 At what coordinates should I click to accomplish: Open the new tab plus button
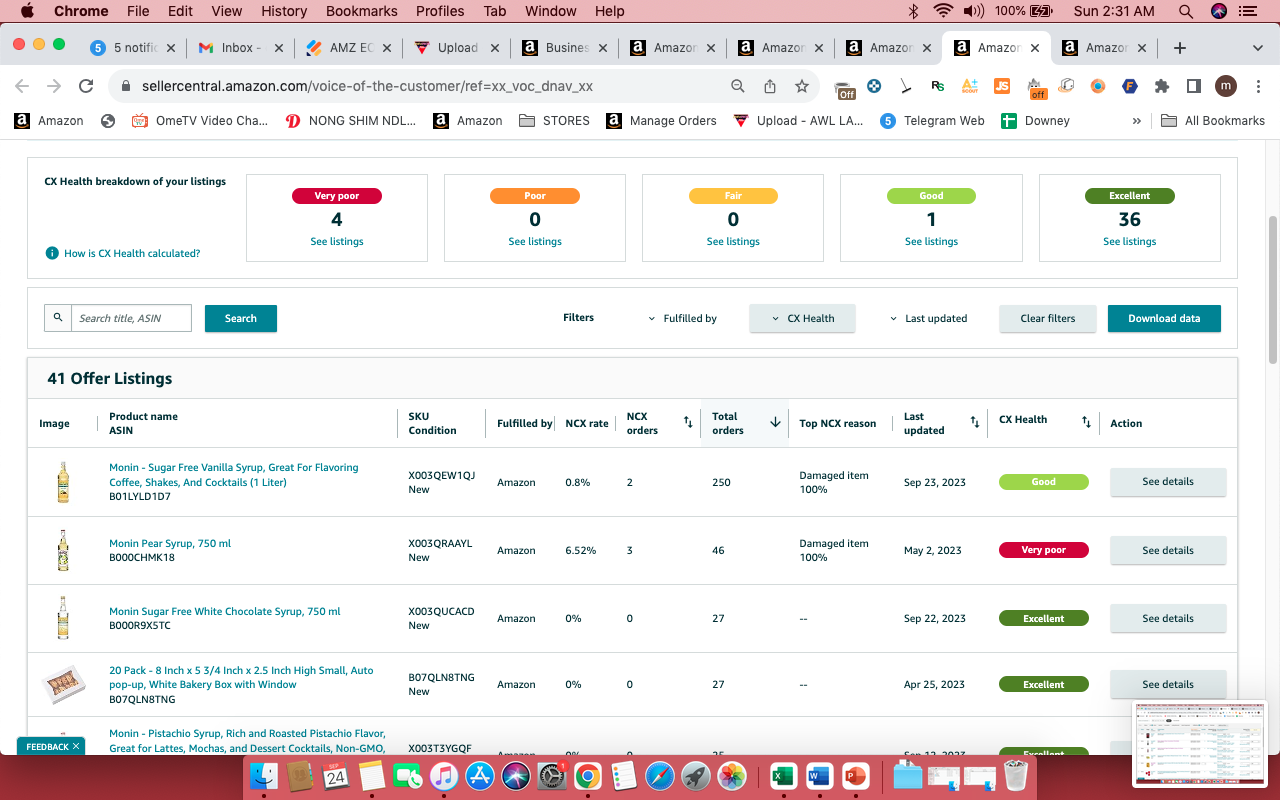coord(1180,48)
